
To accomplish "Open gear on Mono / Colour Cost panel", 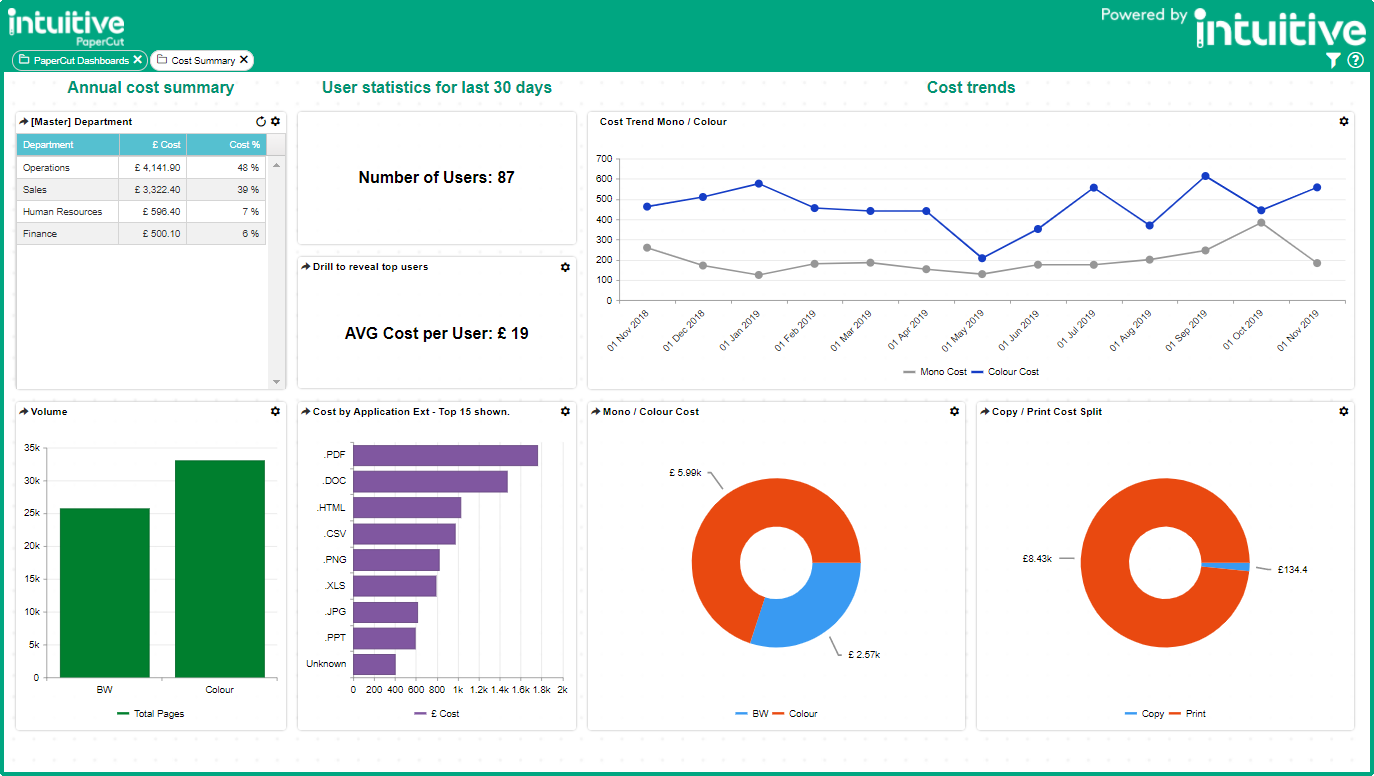I will pos(954,411).
